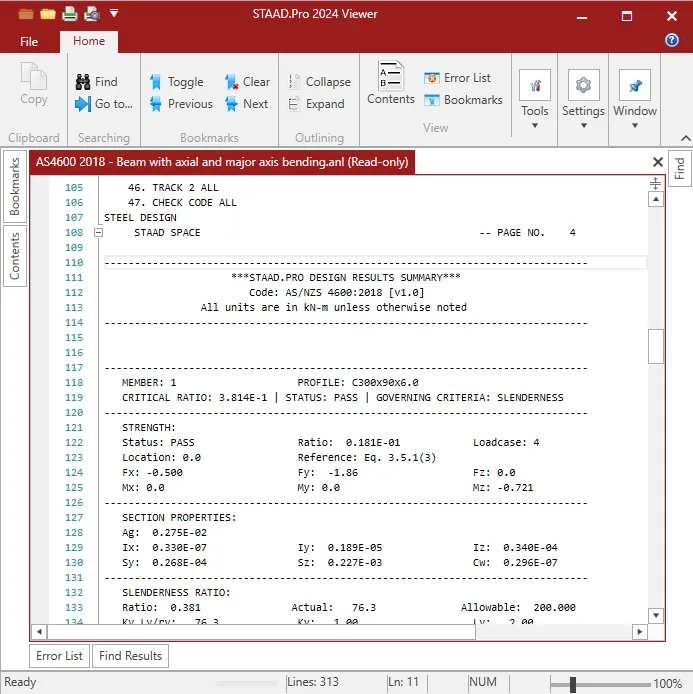Viewport: 693px width, 694px height.
Task: Click the open file folder icon
Action: point(26,15)
